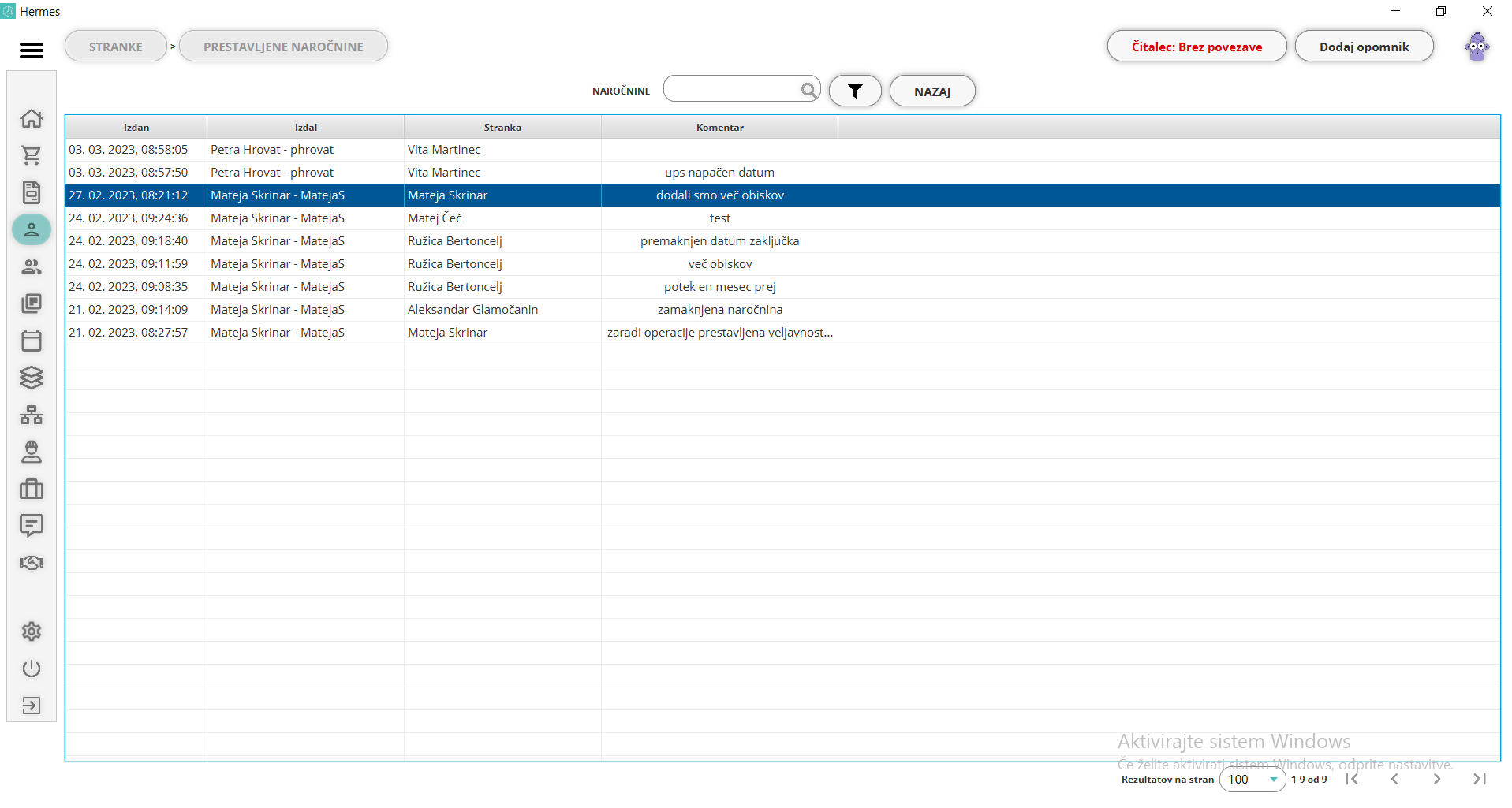This screenshot has width=1512, height=808.
Task: Sort by the Izdan column header
Action: pyautogui.click(x=136, y=127)
